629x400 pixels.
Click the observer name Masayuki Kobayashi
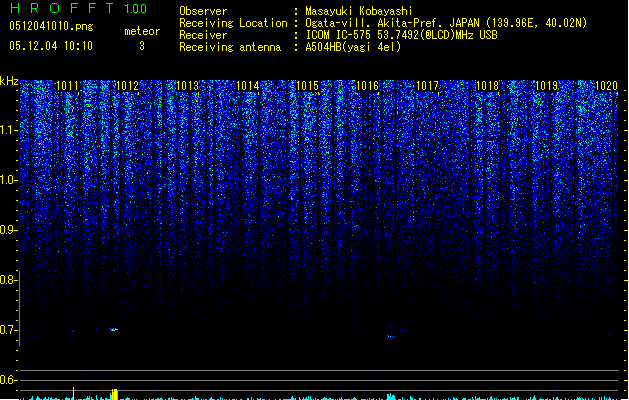click(359, 11)
